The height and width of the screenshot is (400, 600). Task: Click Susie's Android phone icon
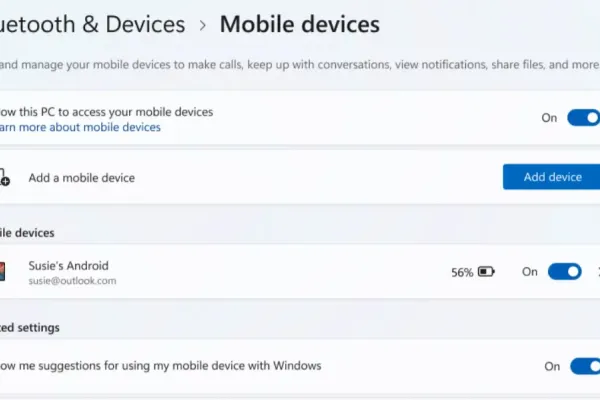[3, 271]
